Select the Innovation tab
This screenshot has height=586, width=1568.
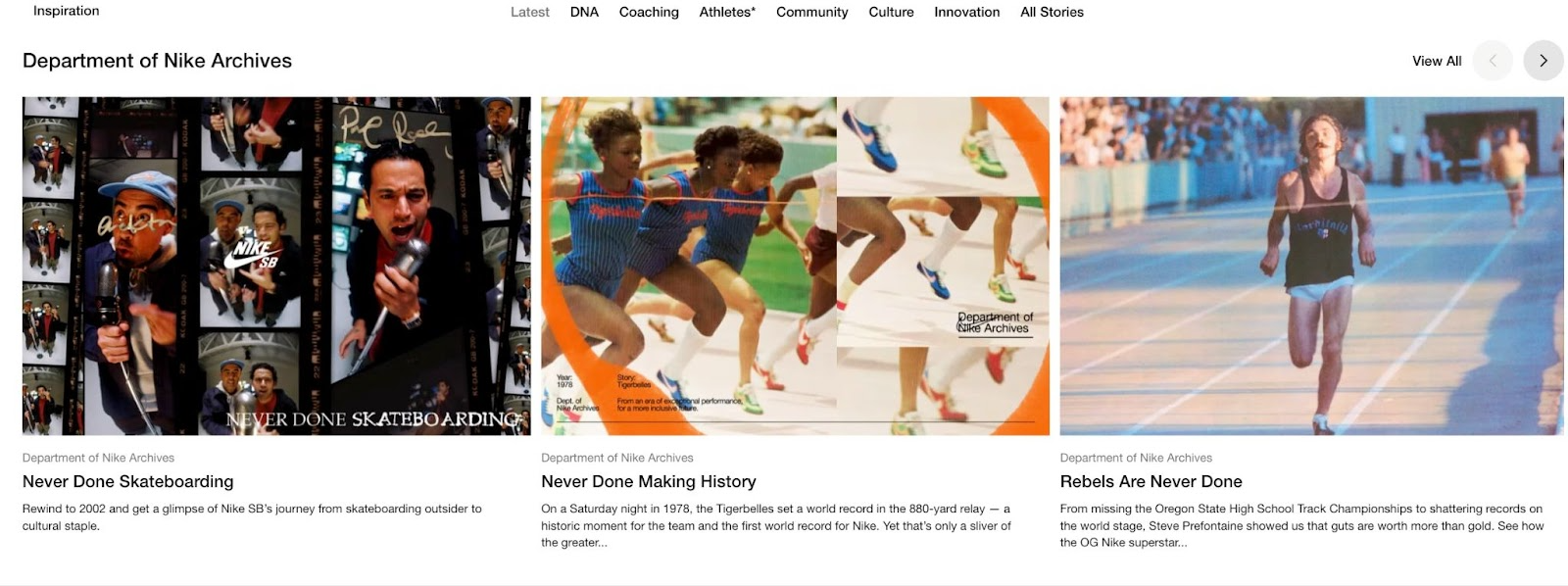tap(967, 12)
